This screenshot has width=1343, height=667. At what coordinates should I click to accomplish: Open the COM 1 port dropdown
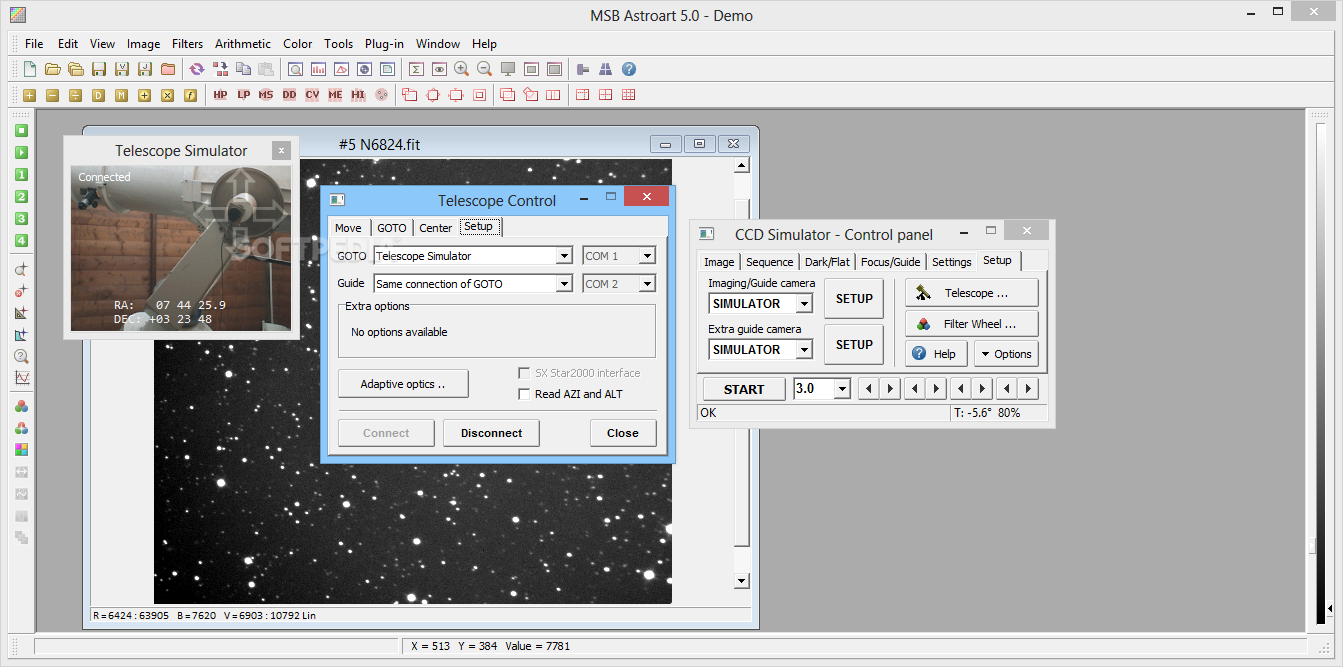click(647, 256)
